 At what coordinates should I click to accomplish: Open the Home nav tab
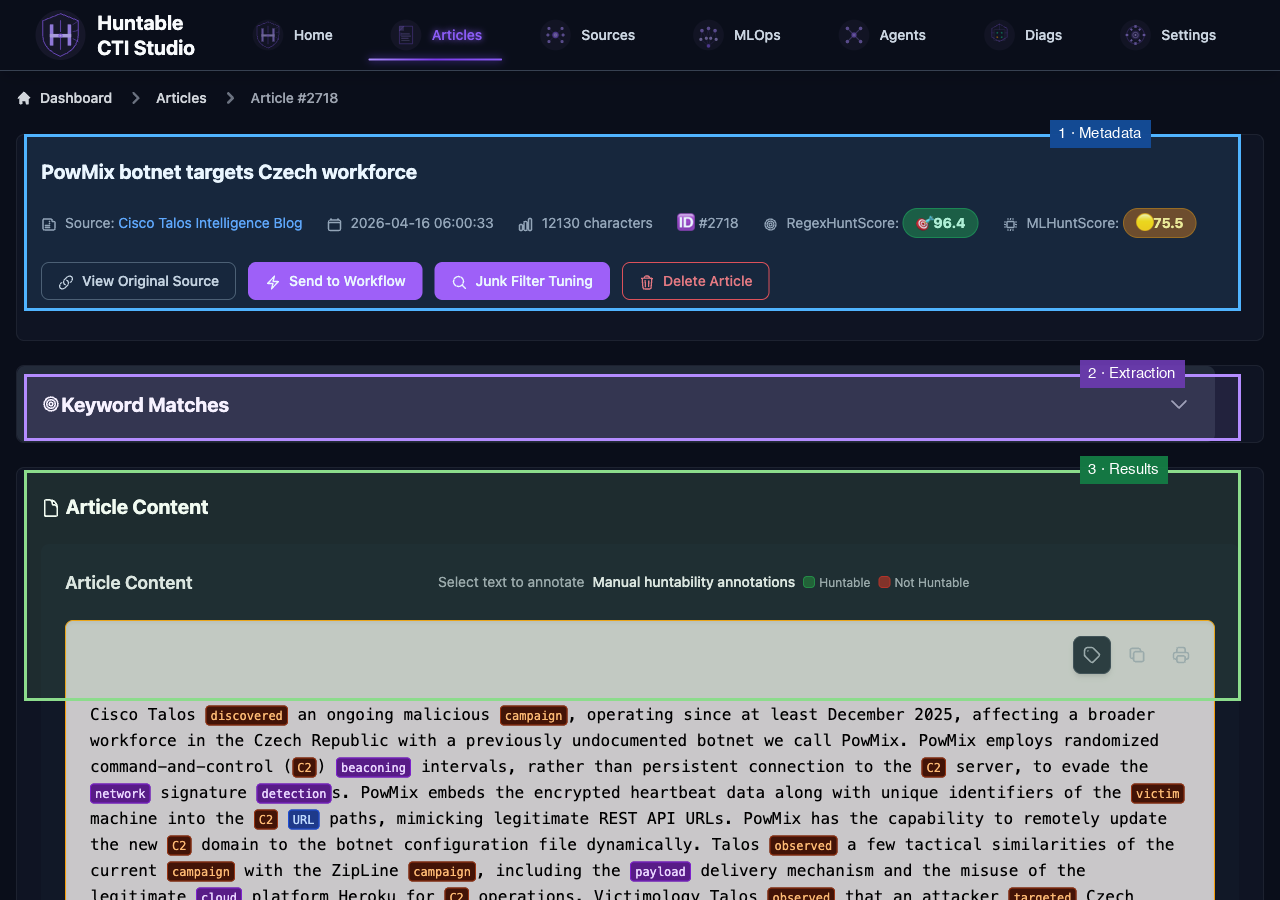[x=293, y=35]
